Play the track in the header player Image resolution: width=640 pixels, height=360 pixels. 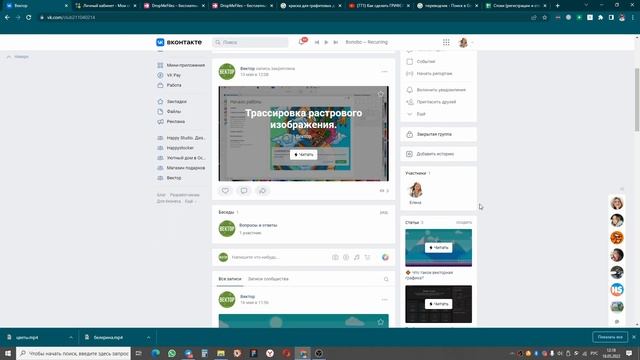pos(326,42)
